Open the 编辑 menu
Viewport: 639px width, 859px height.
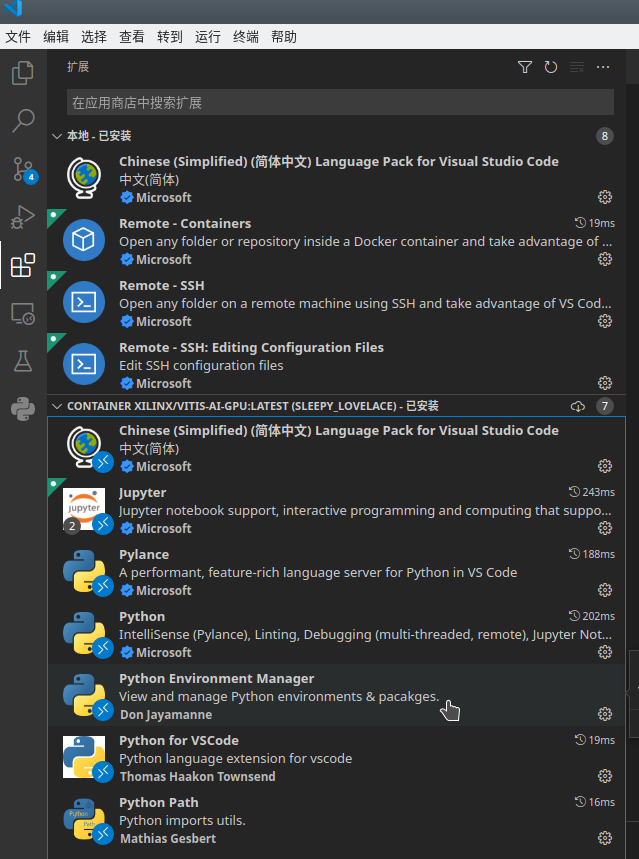point(56,37)
